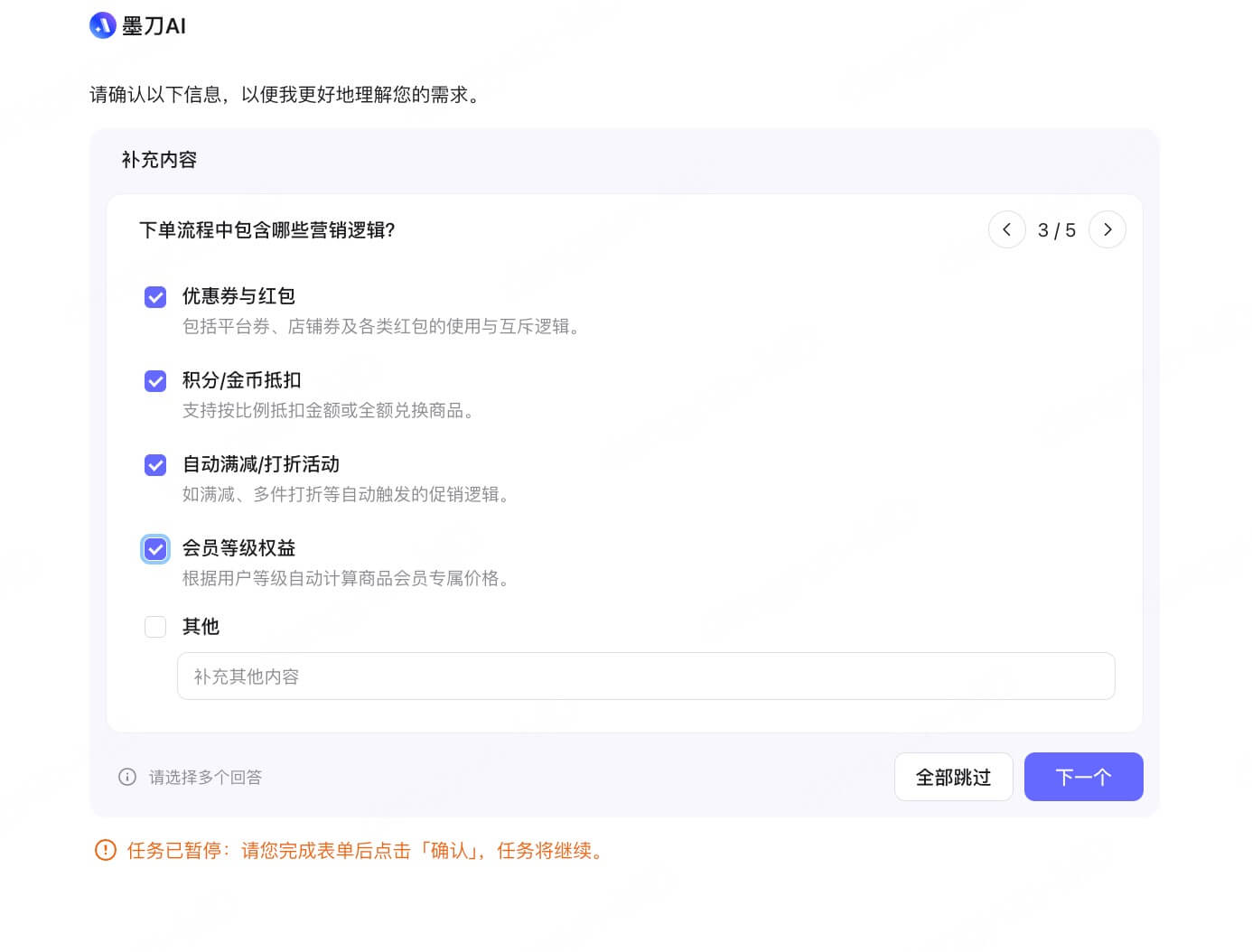Click the 墨刀AI title text
This screenshot has width=1252, height=952.
click(x=154, y=25)
